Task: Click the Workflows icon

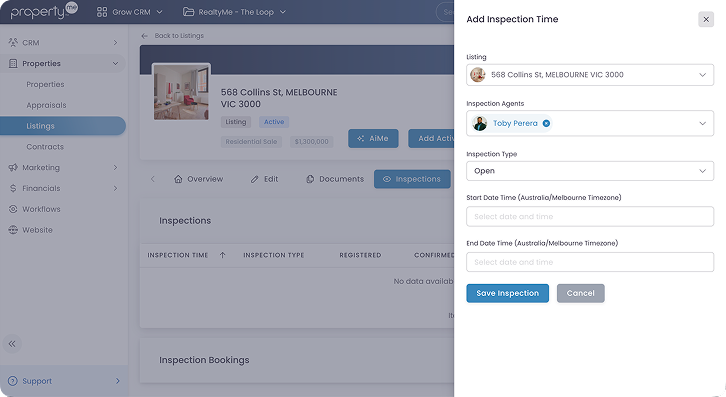Action: click(x=13, y=209)
